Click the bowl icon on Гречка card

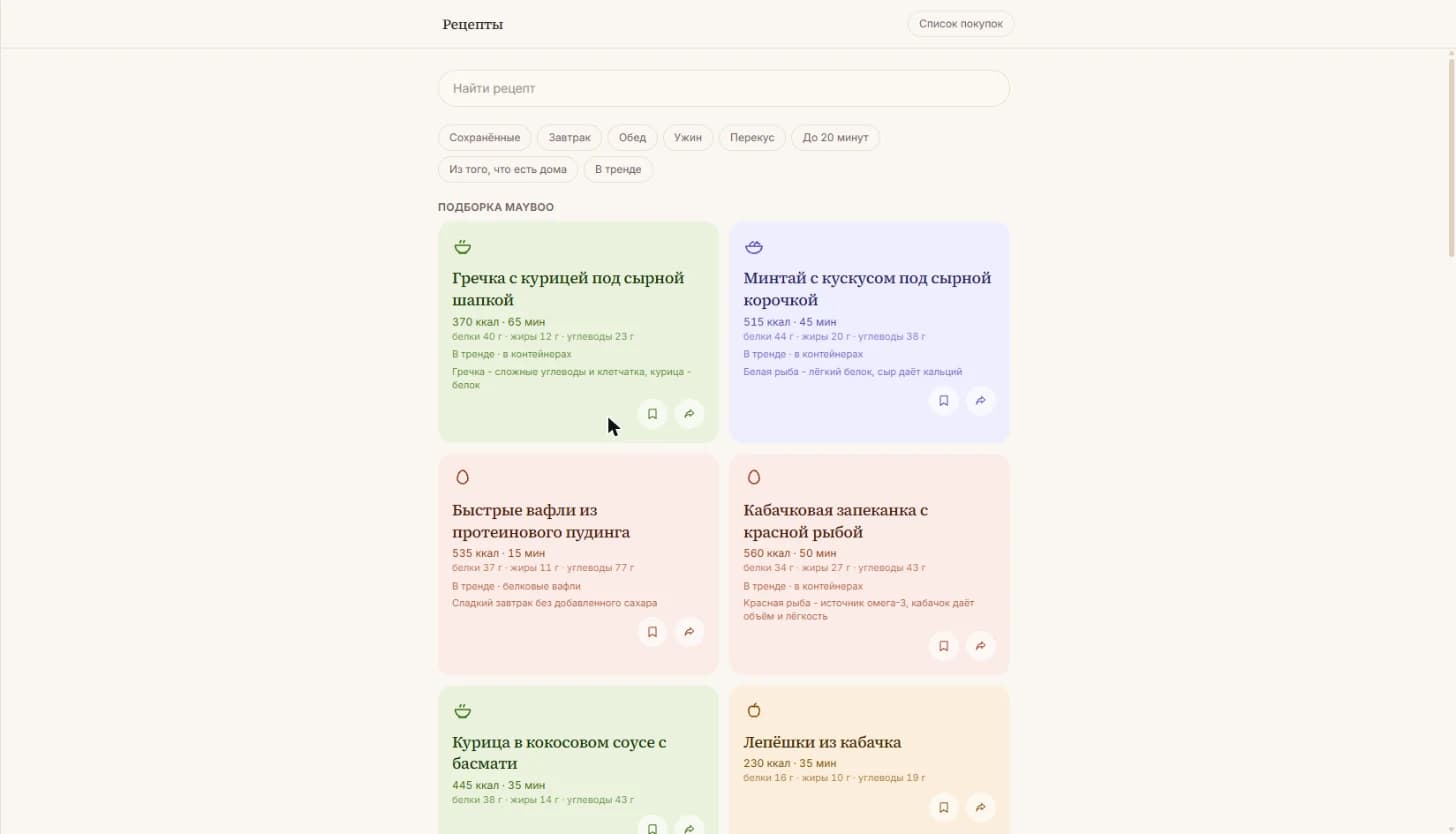pos(462,247)
